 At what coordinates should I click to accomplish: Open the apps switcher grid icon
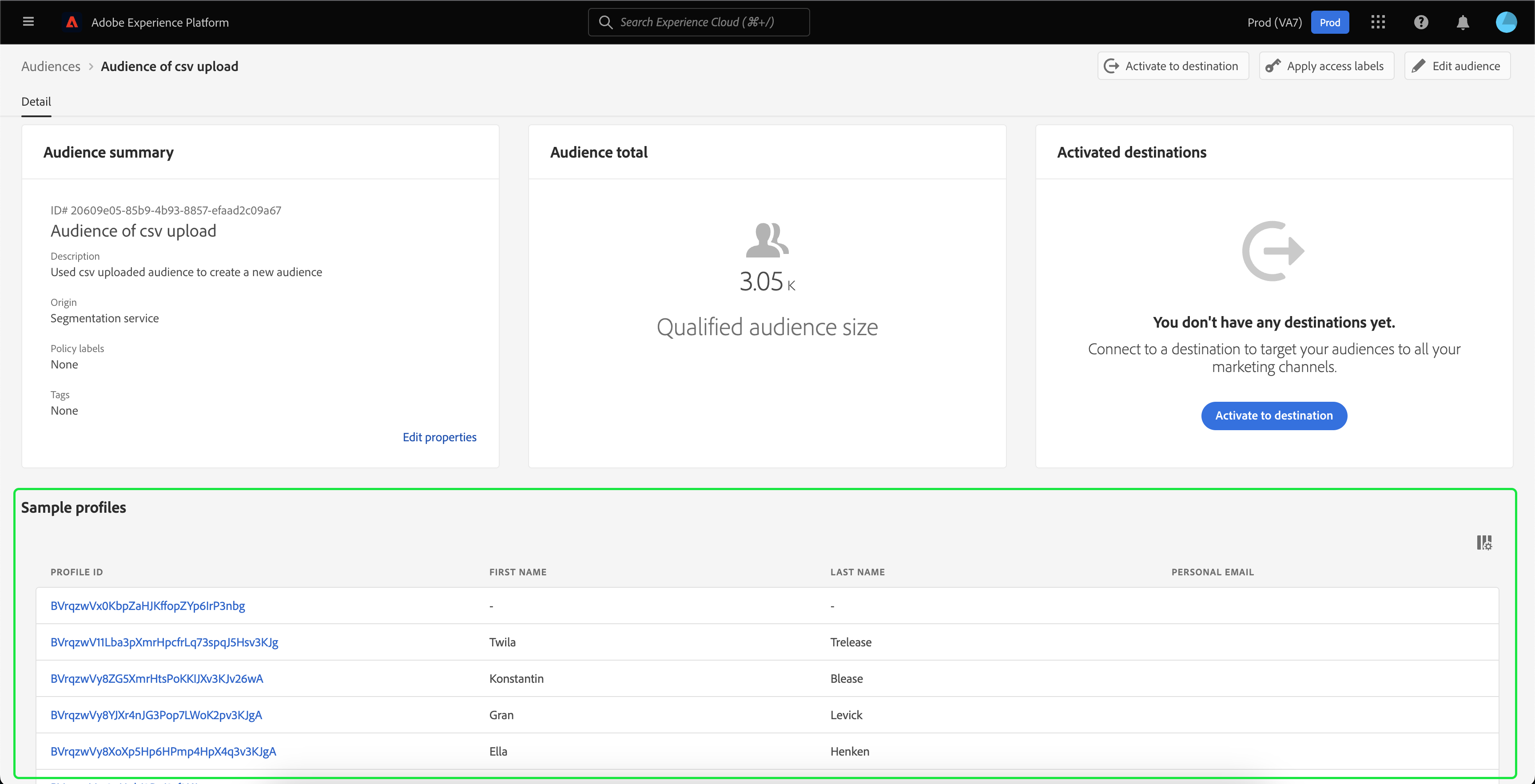coord(1378,22)
